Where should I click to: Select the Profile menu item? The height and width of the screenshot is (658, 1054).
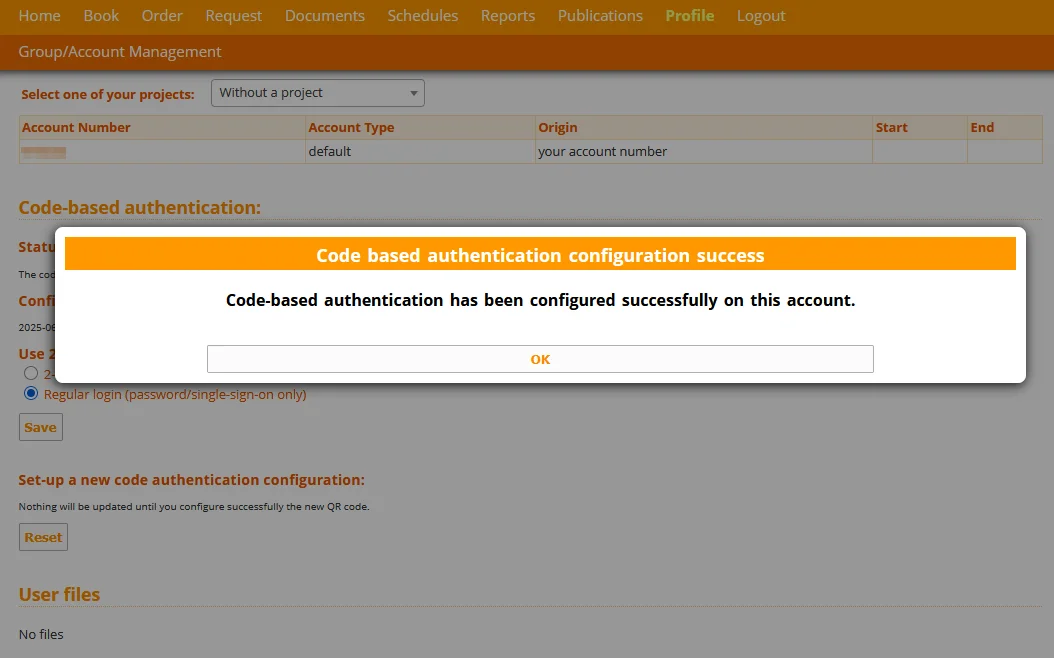(x=689, y=16)
